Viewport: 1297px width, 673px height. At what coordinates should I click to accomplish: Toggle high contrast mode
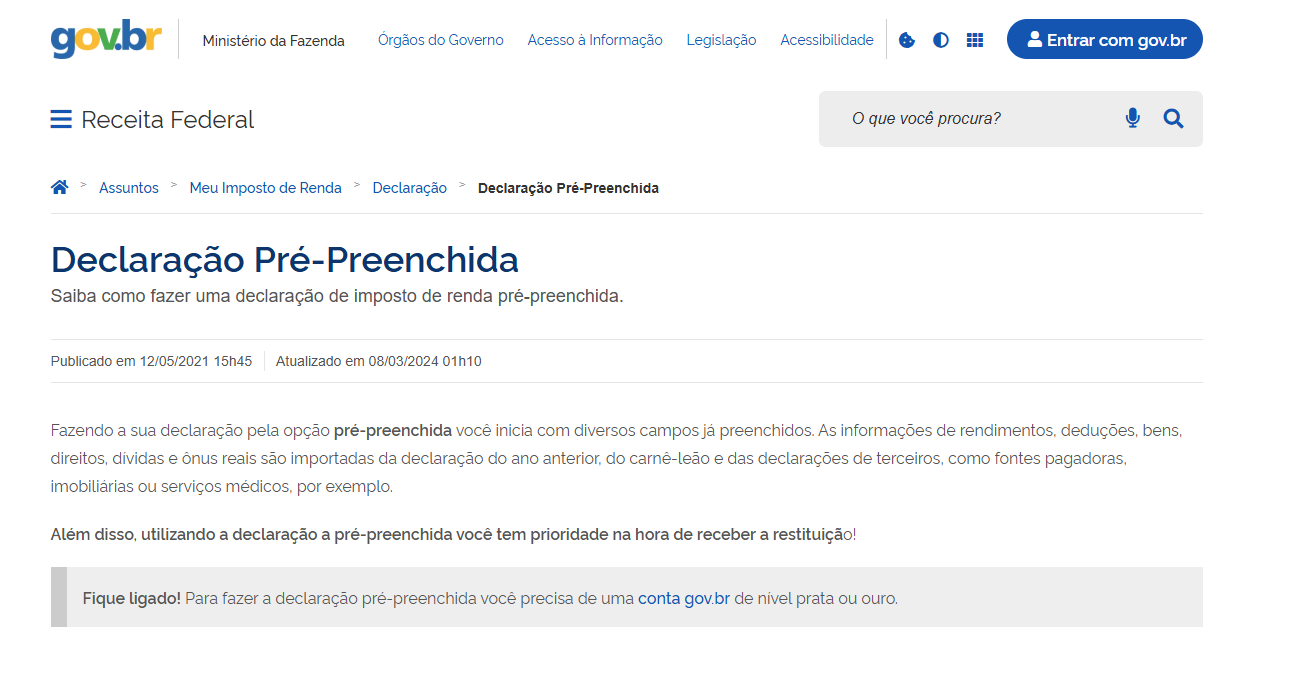941,40
